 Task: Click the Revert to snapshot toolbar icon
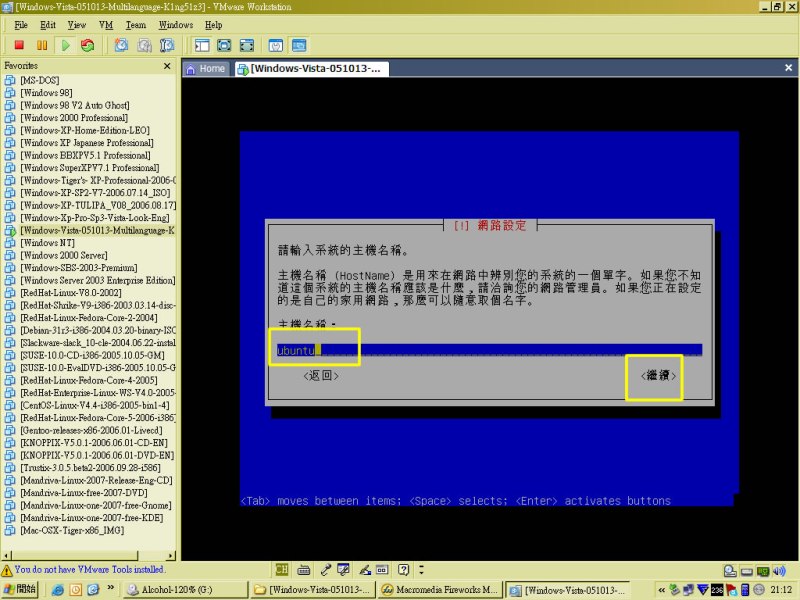(x=144, y=45)
